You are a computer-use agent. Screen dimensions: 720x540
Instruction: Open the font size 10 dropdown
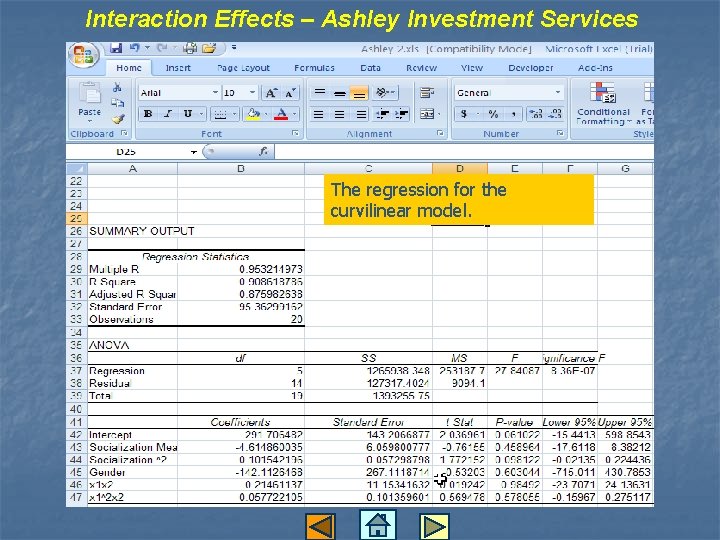tap(252, 93)
